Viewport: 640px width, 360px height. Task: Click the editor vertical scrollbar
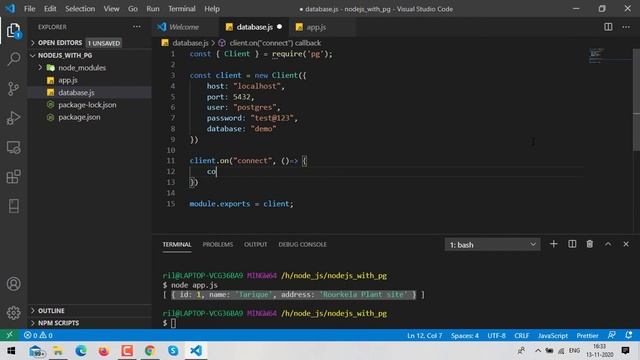[x=636, y=100]
